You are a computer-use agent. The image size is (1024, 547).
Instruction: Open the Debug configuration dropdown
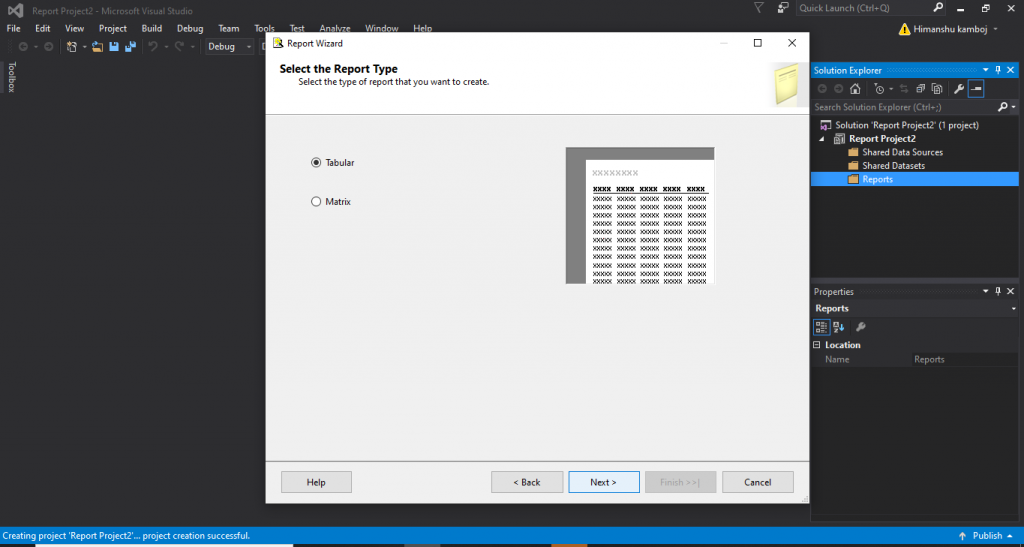pyautogui.click(x=230, y=47)
